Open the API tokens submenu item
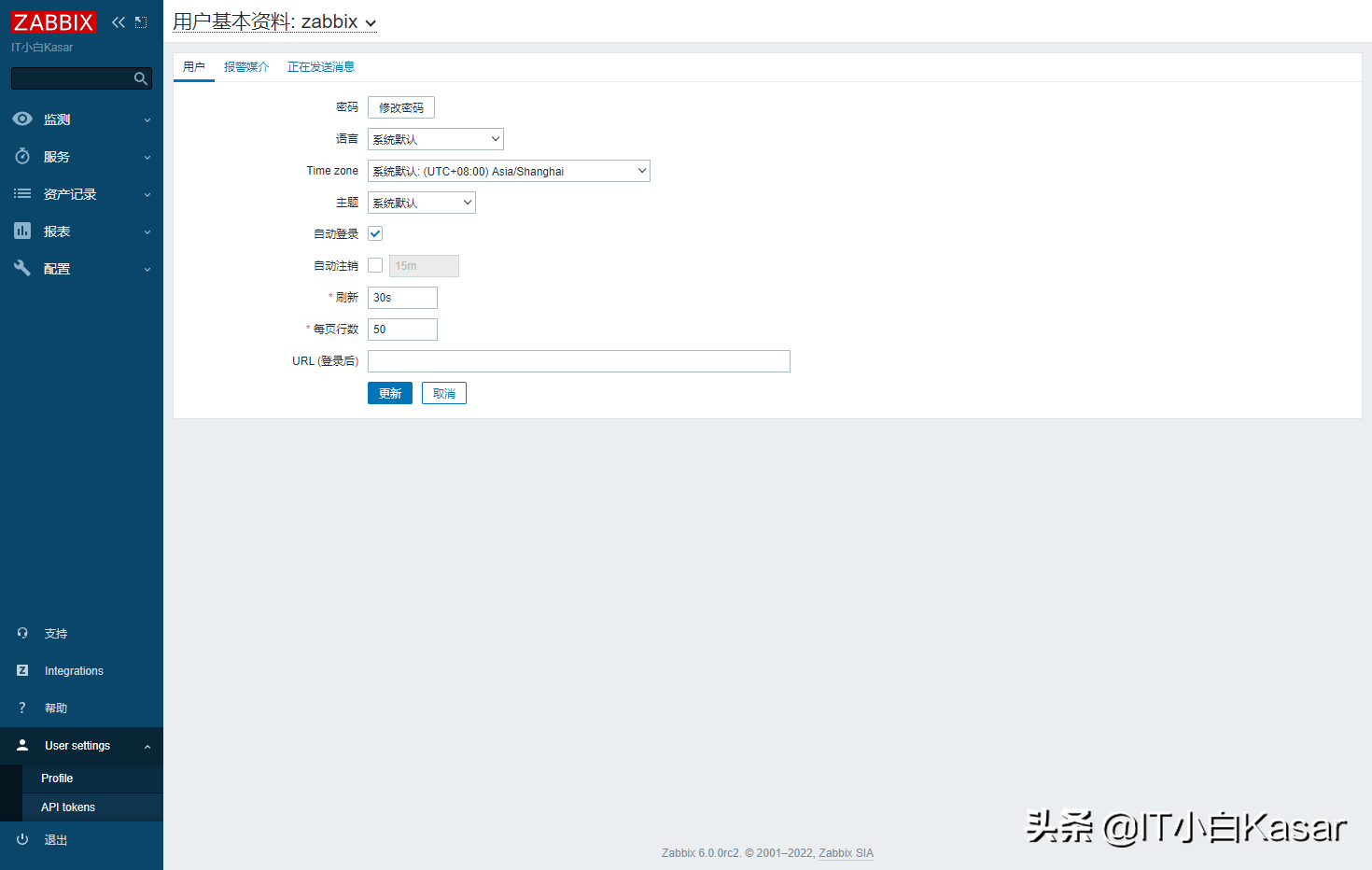This screenshot has height=870, width=1372. pos(68,807)
